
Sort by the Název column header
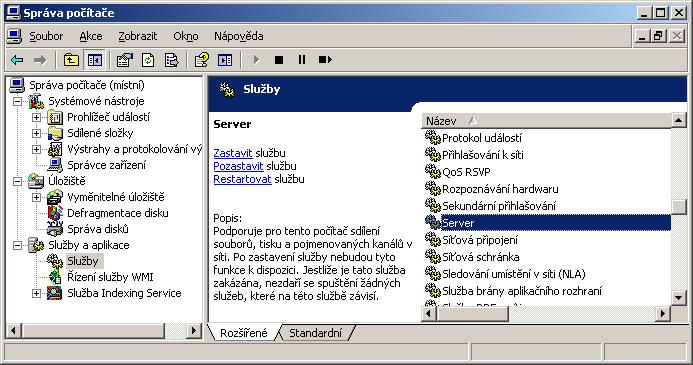[x=546, y=121]
